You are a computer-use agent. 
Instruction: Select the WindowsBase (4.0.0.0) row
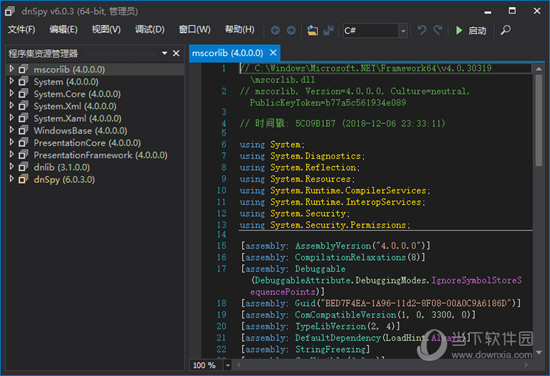coord(95,130)
